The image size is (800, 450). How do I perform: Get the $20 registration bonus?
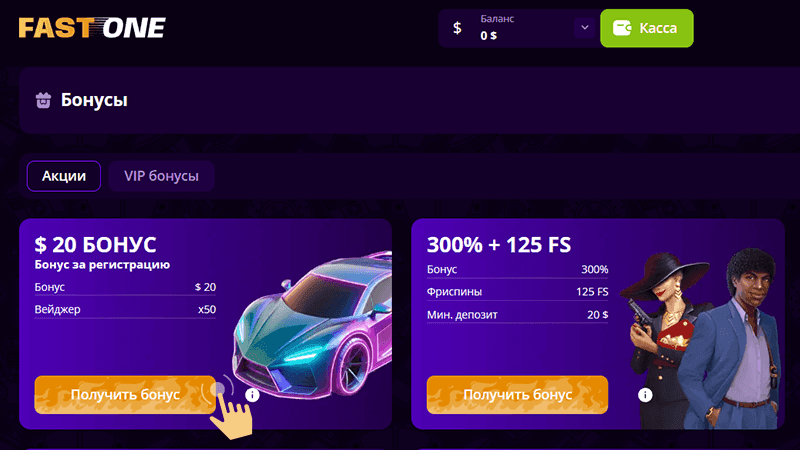coord(125,394)
